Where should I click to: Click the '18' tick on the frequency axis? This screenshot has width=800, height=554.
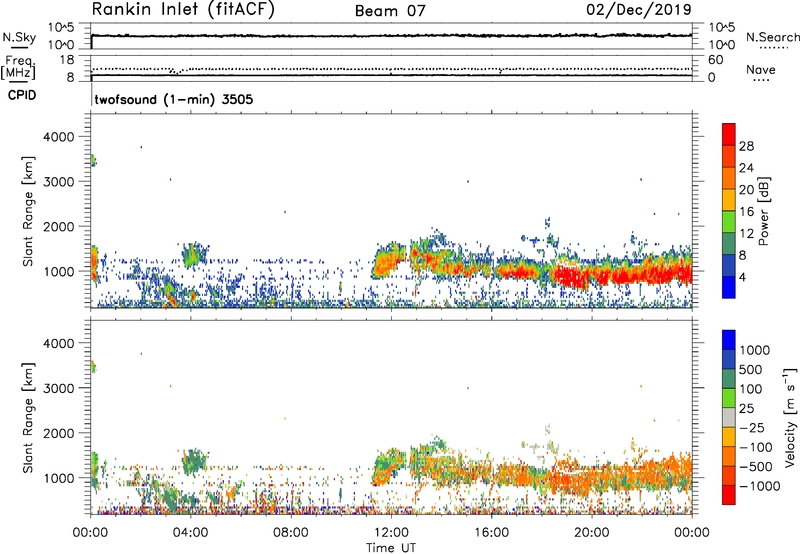click(67, 60)
